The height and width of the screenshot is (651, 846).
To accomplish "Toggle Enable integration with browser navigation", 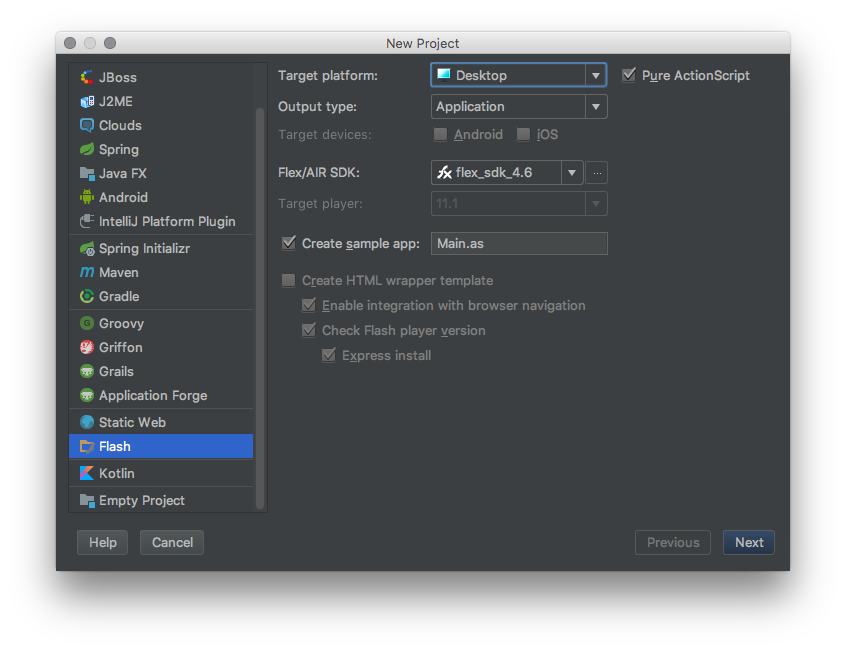I will pyautogui.click(x=309, y=305).
